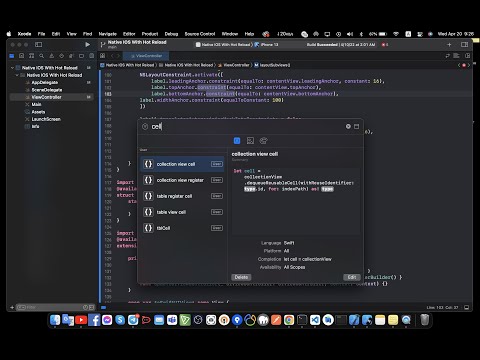Toggle library detail view button
The height and width of the screenshot is (360, 480).
(356, 126)
